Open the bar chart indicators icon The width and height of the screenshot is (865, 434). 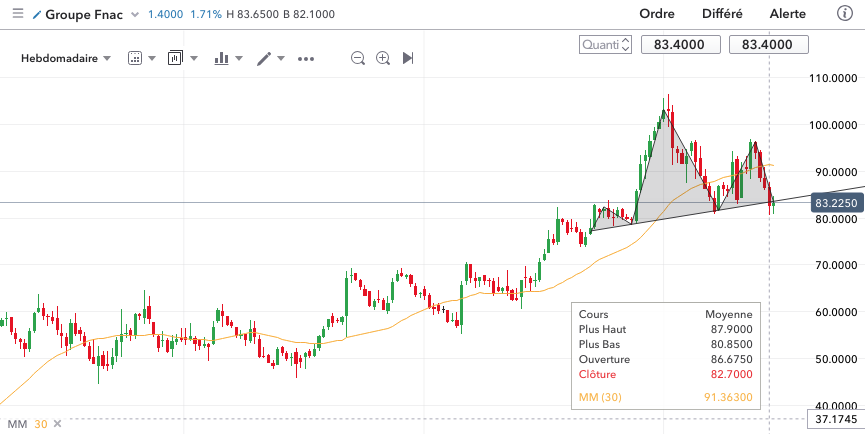[221, 58]
